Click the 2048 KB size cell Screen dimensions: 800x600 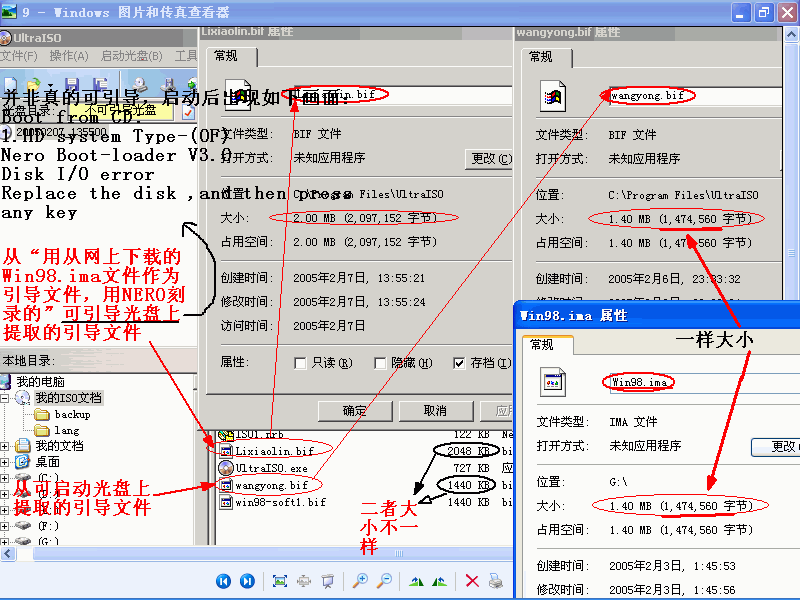(x=468, y=451)
